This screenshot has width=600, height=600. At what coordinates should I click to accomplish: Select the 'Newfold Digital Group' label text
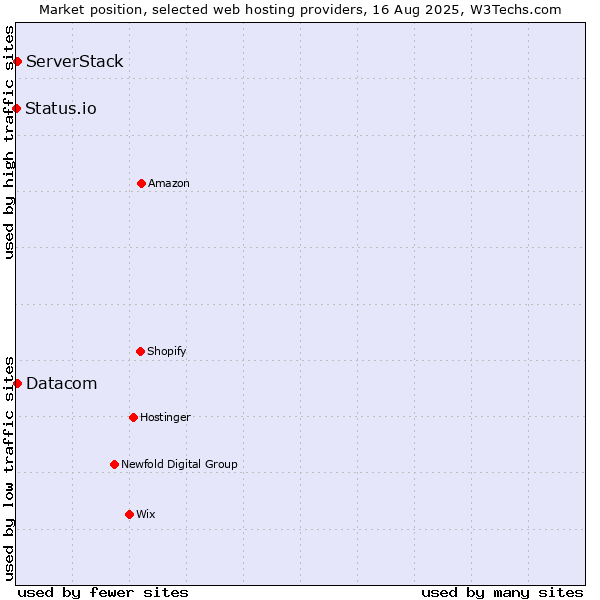pos(179,464)
